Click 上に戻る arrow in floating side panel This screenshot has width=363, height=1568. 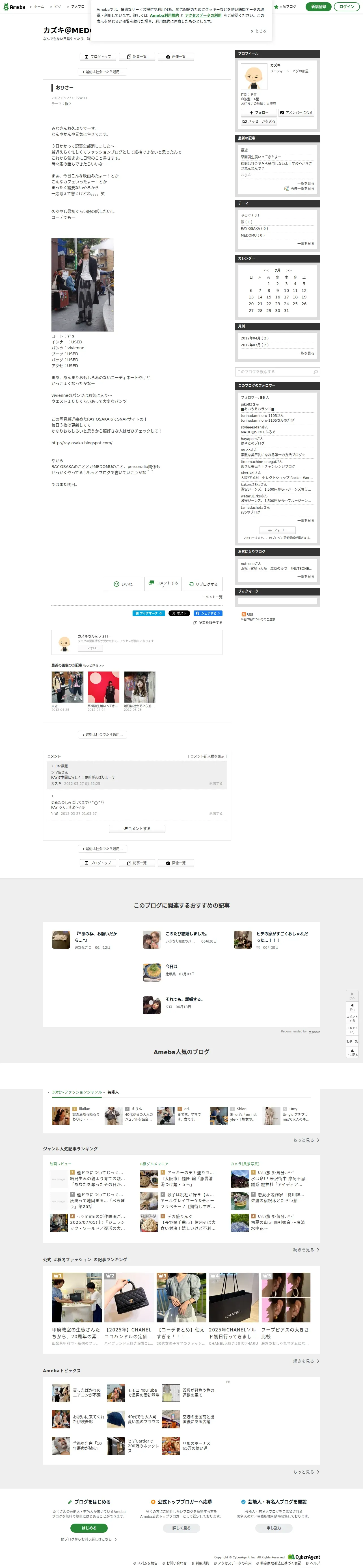[x=352, y=1052]
